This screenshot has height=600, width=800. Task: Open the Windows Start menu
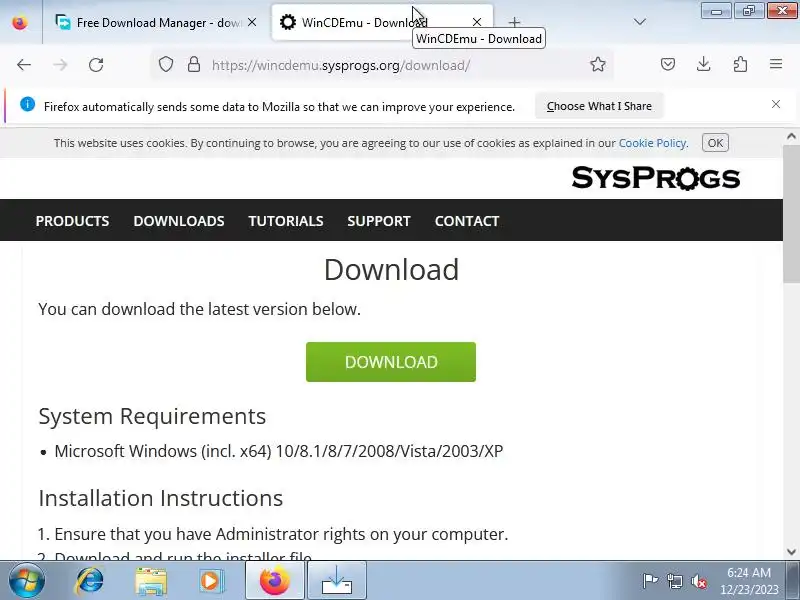click(x=26, y=580)
